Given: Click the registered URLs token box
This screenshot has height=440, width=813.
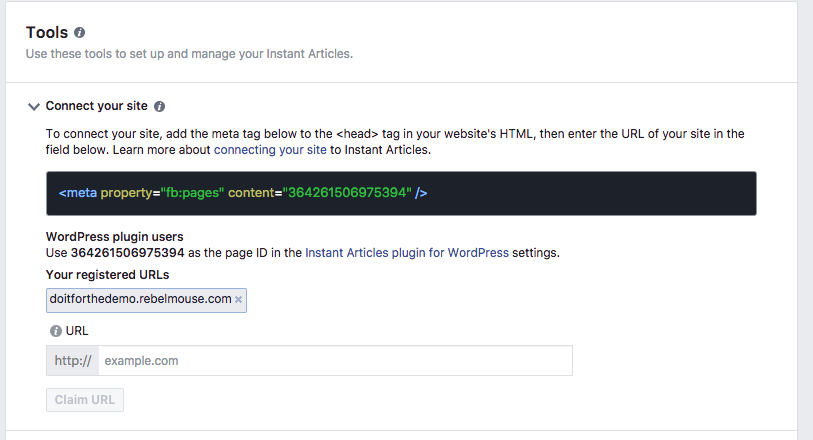Looking at the screenshot, I should (x=146, y=301).
